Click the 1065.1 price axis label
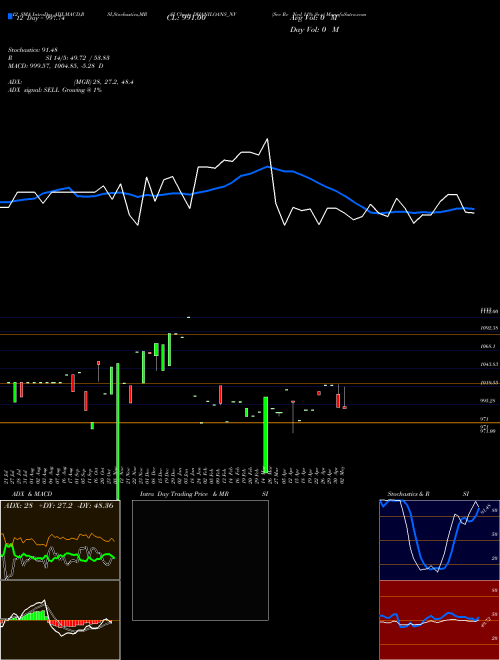This screenshot has height=660, width=500. pyautogui.click(x=488, y=346)
